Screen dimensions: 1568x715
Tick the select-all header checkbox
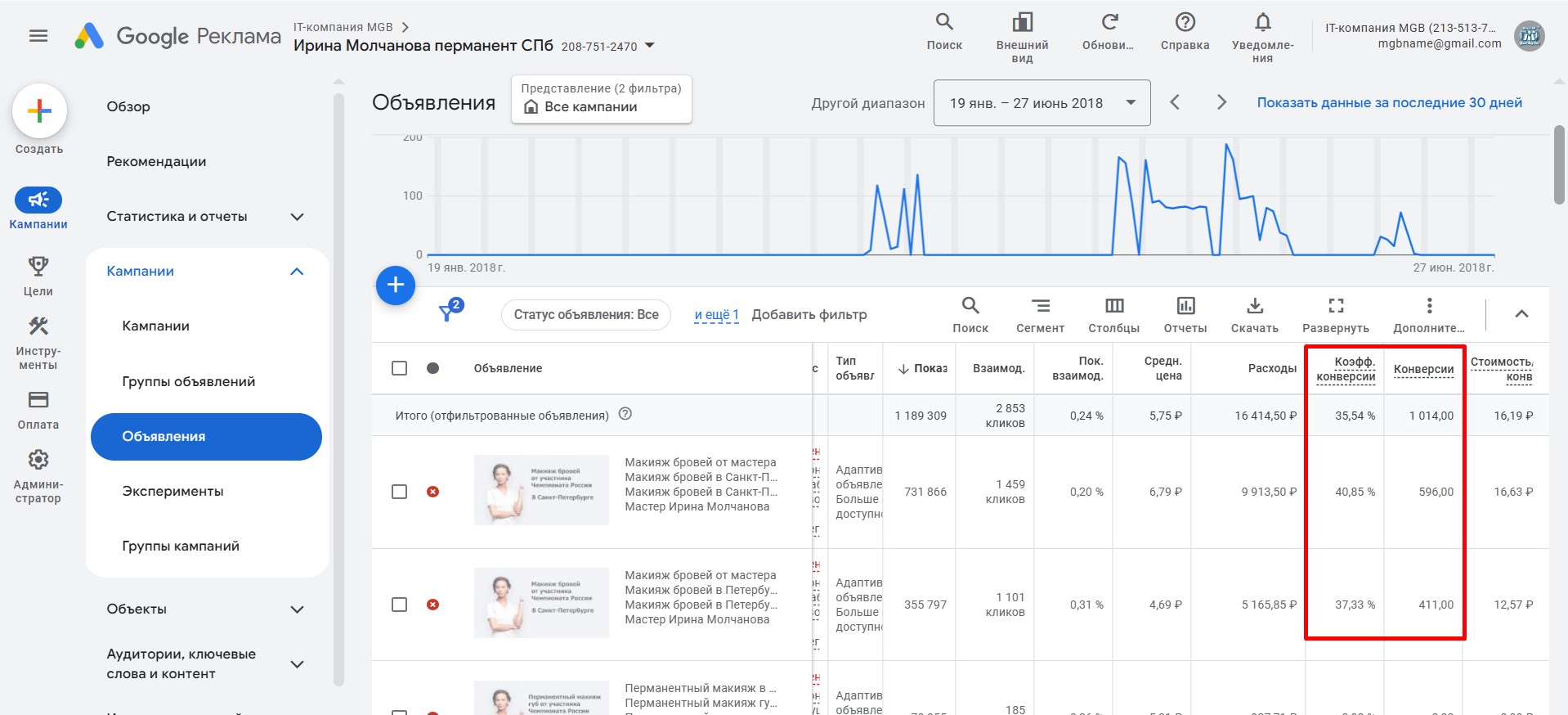click(x=399, y=368)
